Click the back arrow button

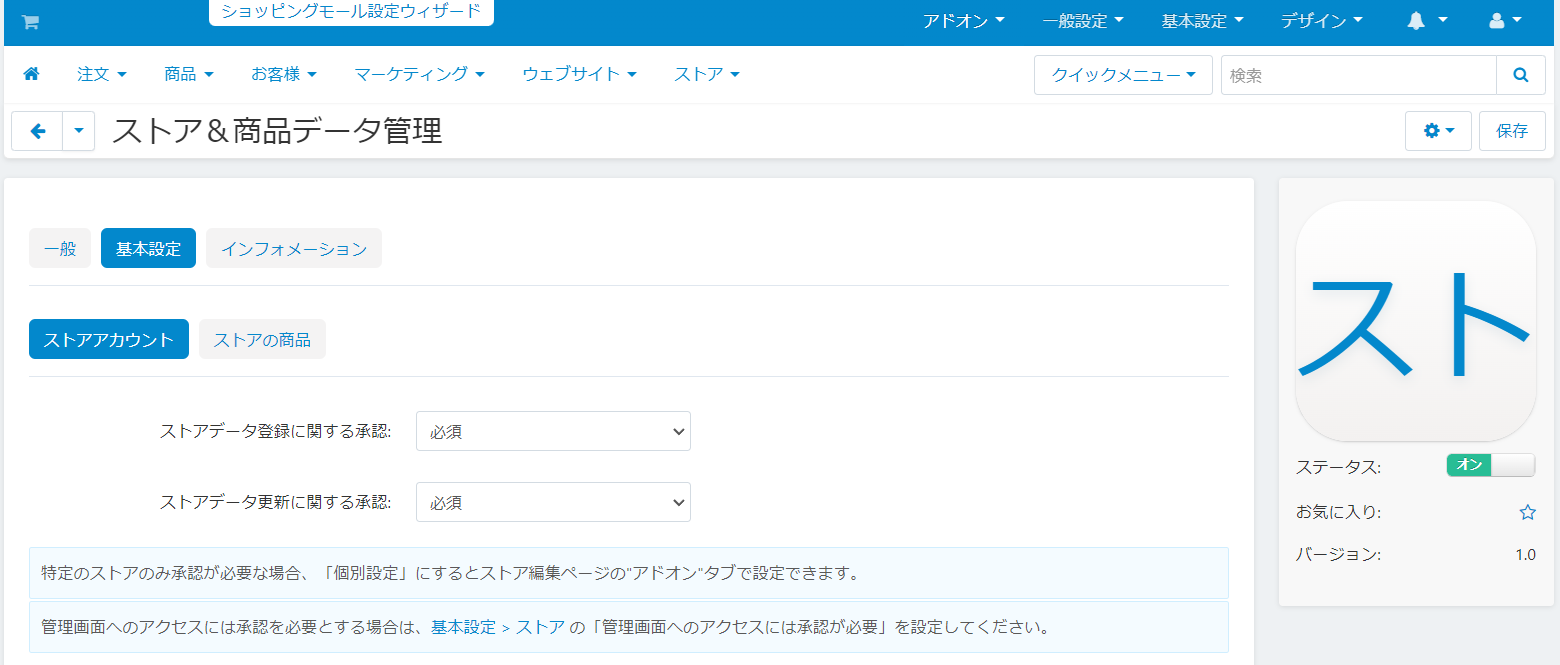[x=38, y=131]
